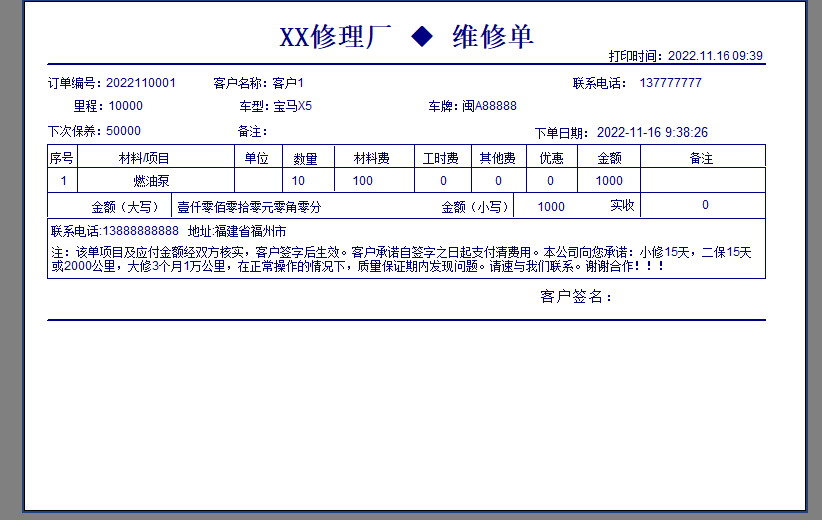This screenshot has width=822, height=520.
Task: Click amount in words 壹仟零佰零拾零元零角零分
Action: 249,207
